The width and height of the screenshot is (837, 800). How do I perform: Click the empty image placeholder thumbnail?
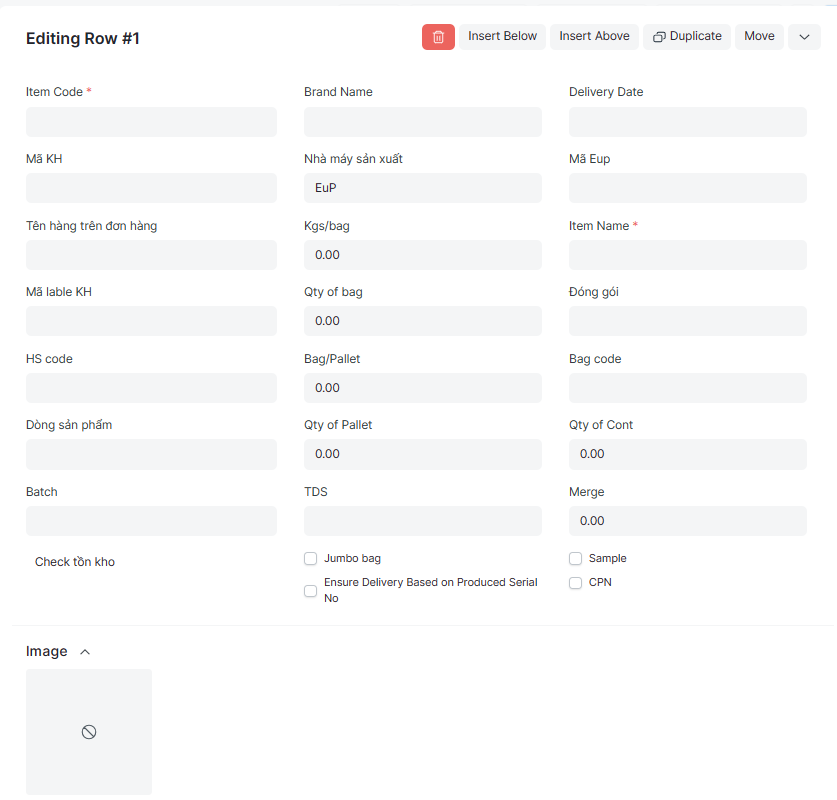click(89, 732)
